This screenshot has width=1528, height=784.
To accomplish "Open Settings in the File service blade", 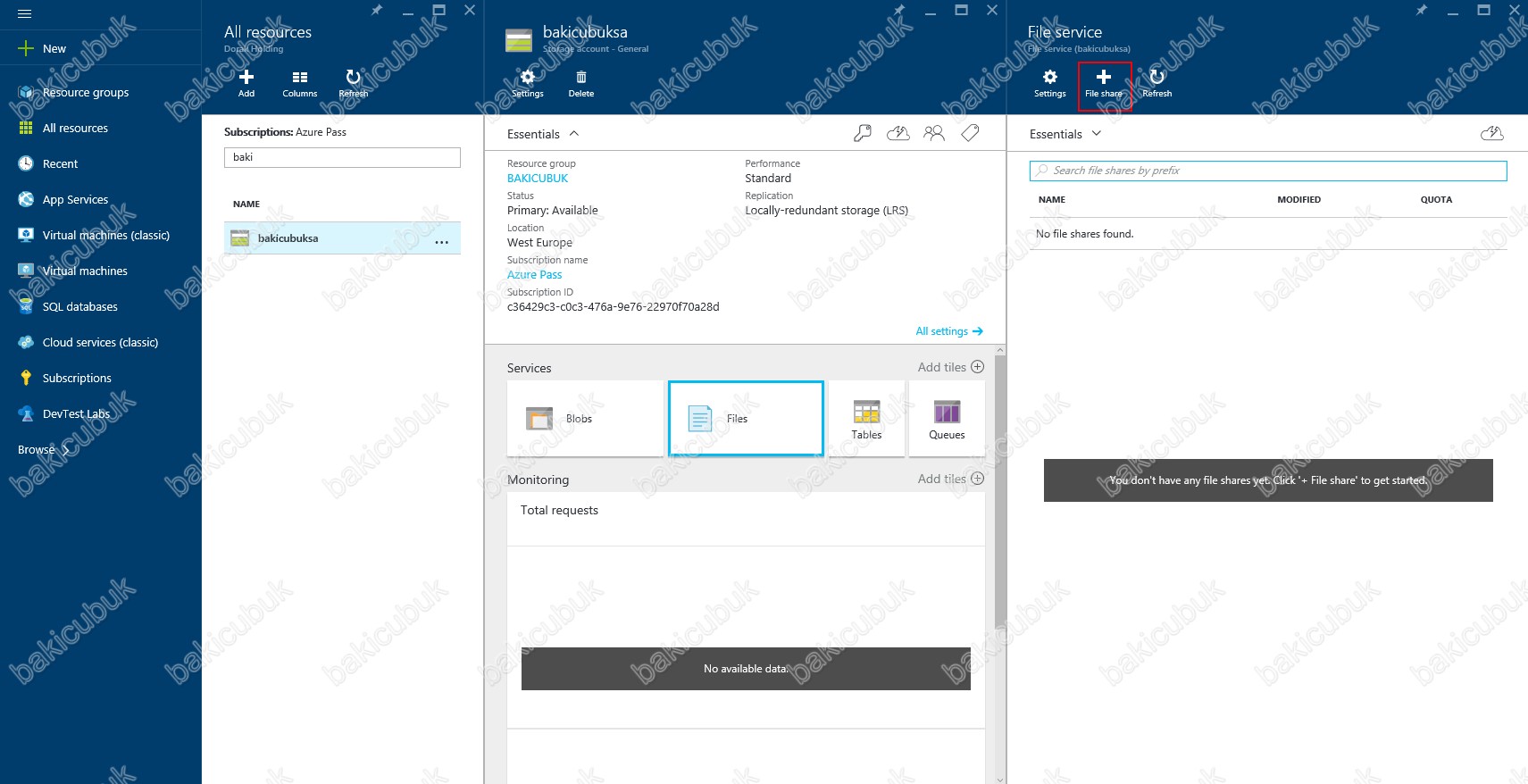I will point(1050,83).
